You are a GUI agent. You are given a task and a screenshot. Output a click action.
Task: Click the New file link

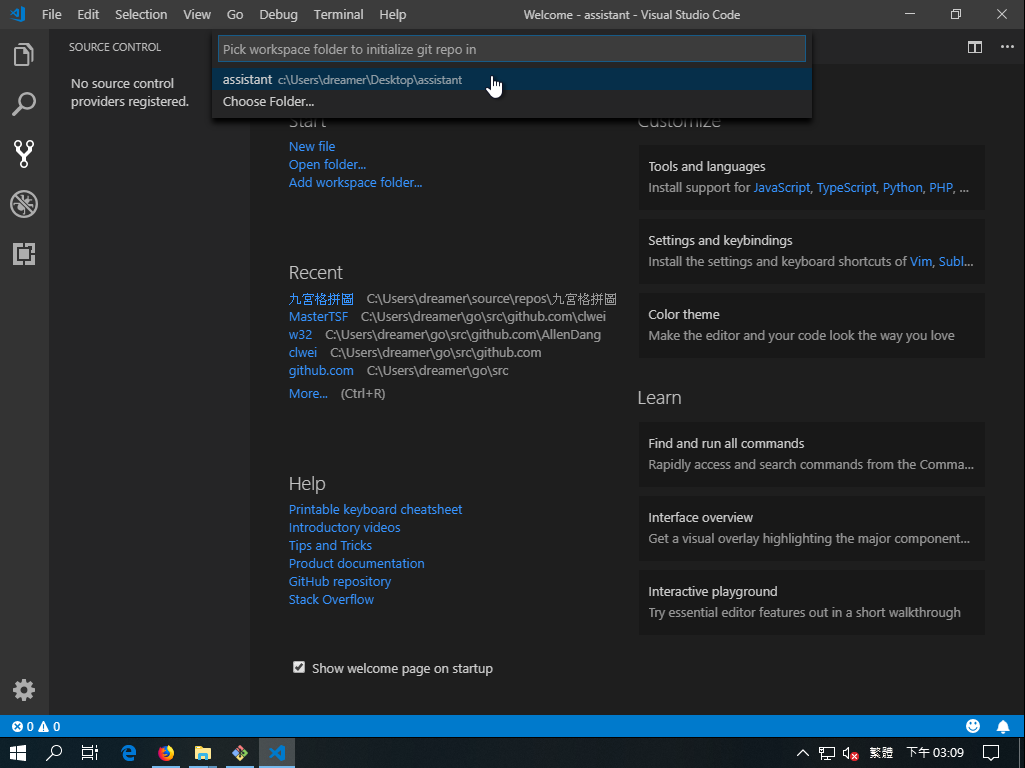click(x=312, y=146)
